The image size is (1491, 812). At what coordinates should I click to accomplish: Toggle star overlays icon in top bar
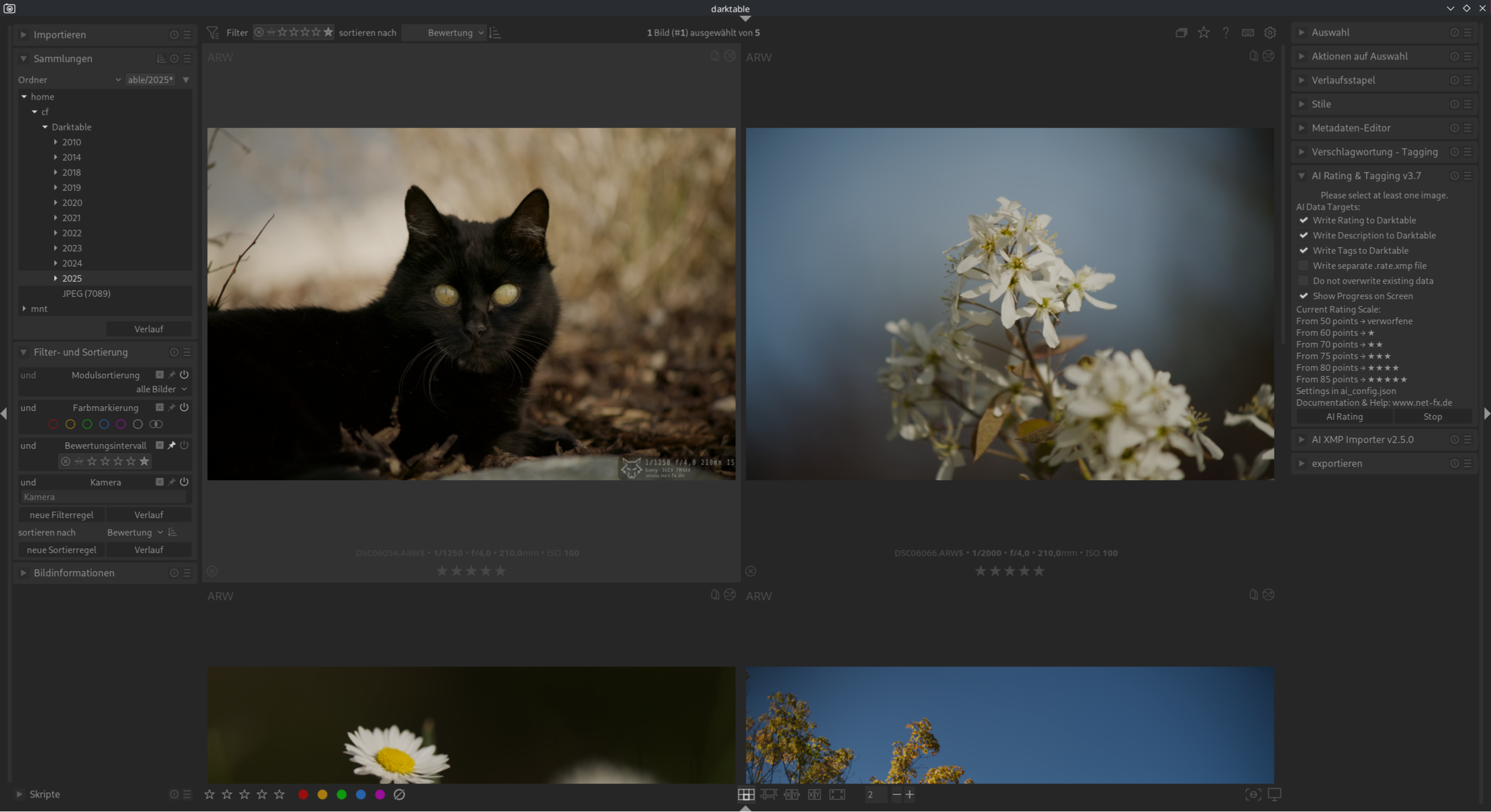pos(1203,33)
